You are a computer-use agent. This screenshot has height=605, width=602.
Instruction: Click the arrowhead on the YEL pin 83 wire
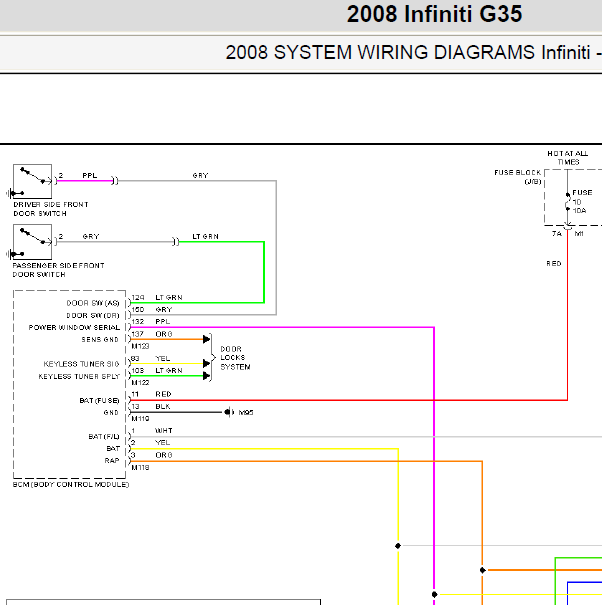pos(206,363)
